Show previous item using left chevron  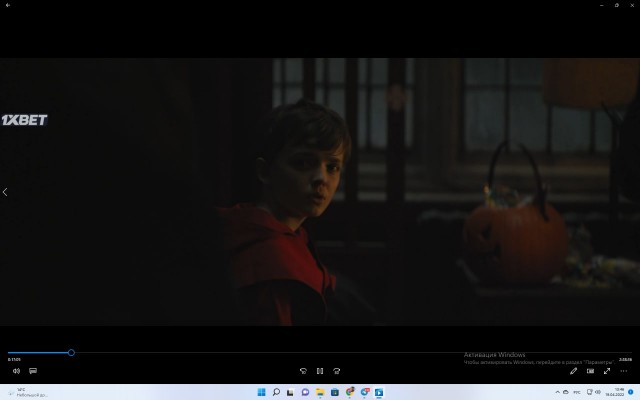click(x=5, y=192)
